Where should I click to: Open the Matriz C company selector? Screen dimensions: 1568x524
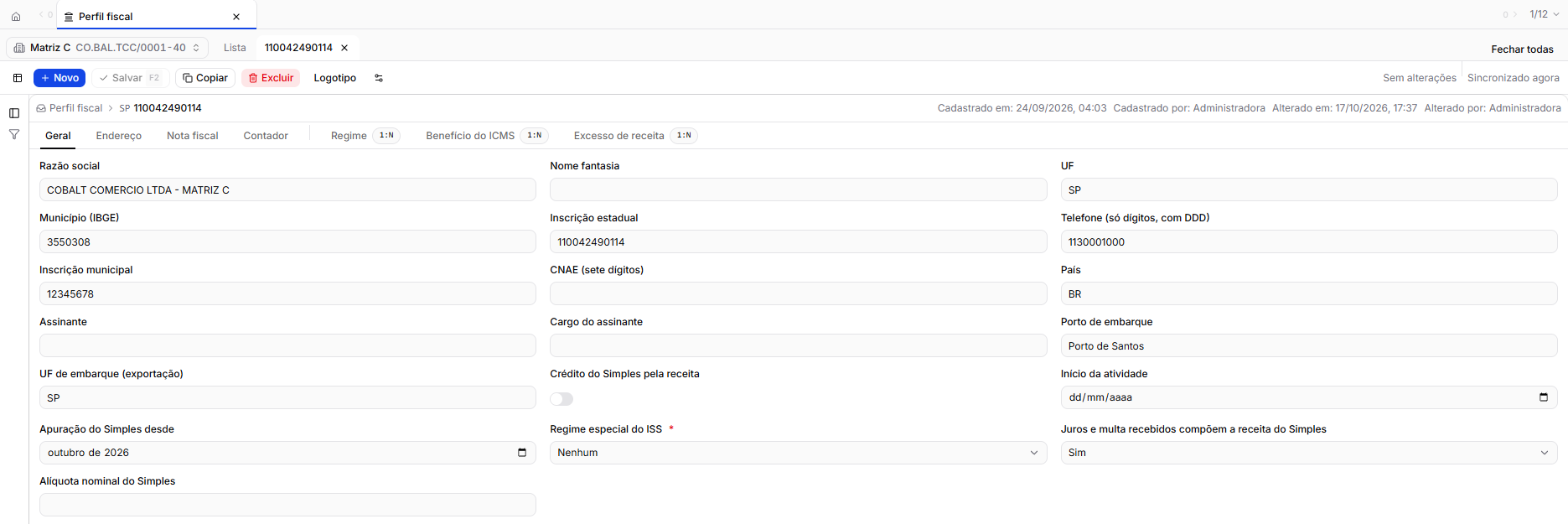[107, 47]
